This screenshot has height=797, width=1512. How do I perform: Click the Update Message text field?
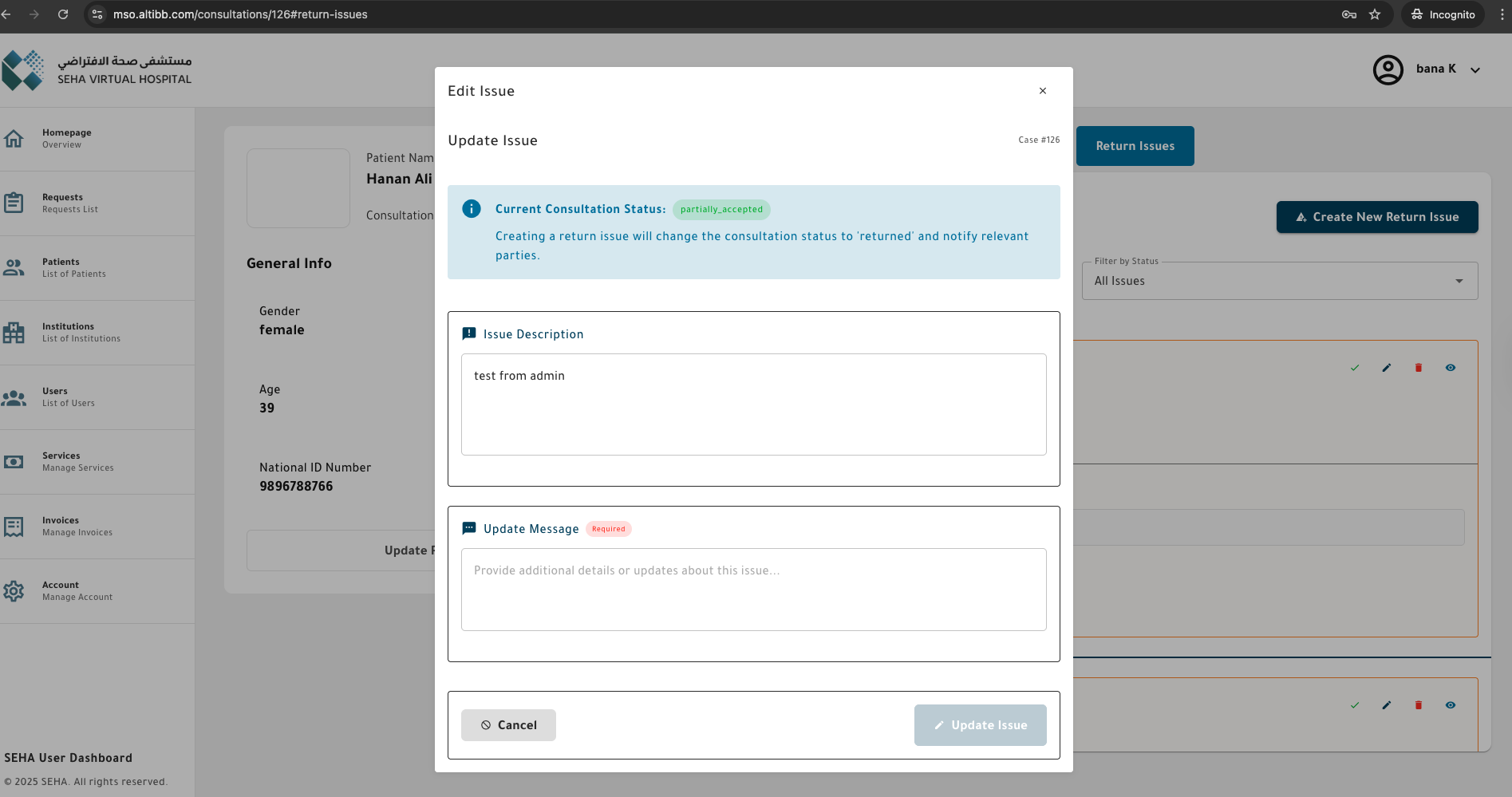tap(753, 590)
